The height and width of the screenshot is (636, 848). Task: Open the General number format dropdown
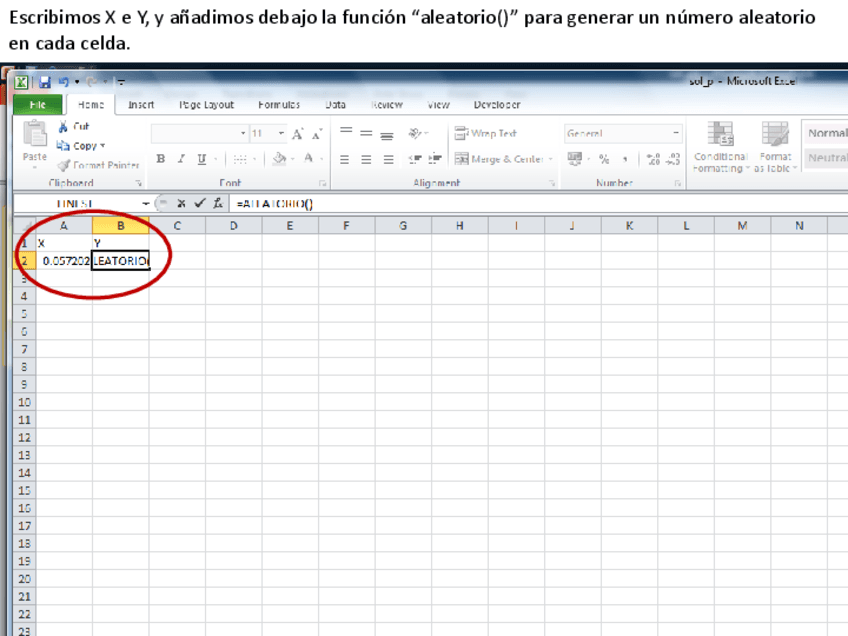pyautogui.click(x=675, y=132)
